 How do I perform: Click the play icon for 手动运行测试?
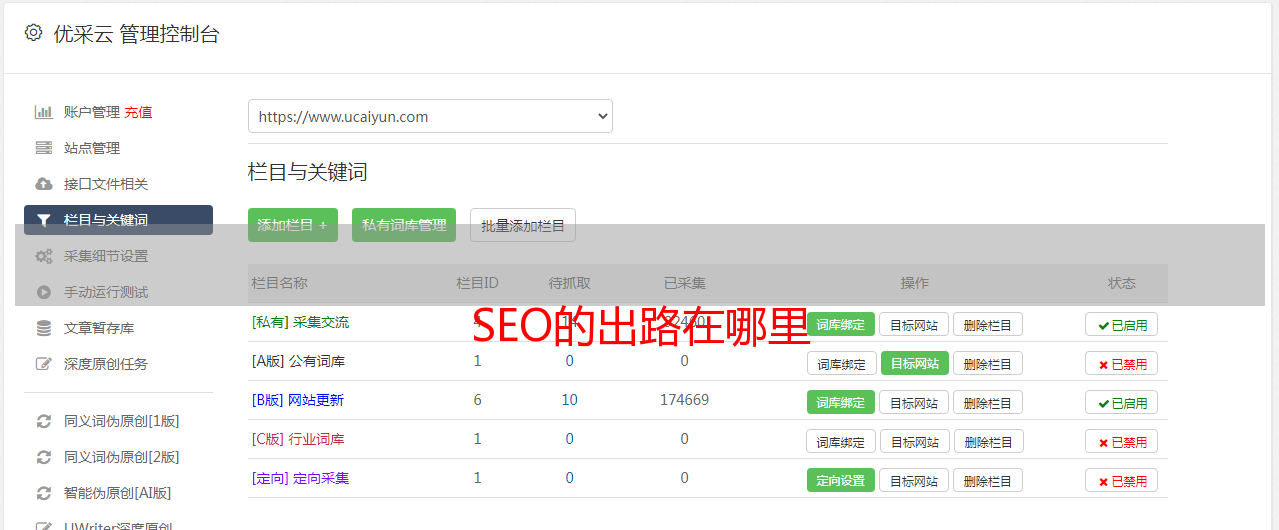point(43,292)
